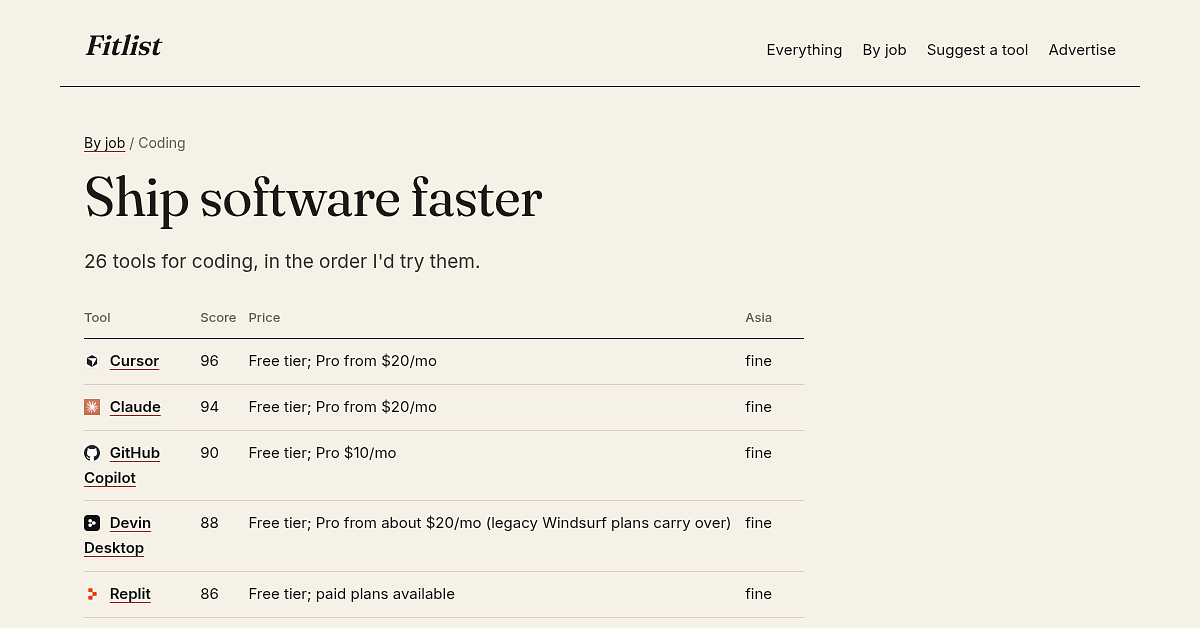Click the Claude logo icon
Screen dimensions: 1200x628
click(x=92, y=407)
